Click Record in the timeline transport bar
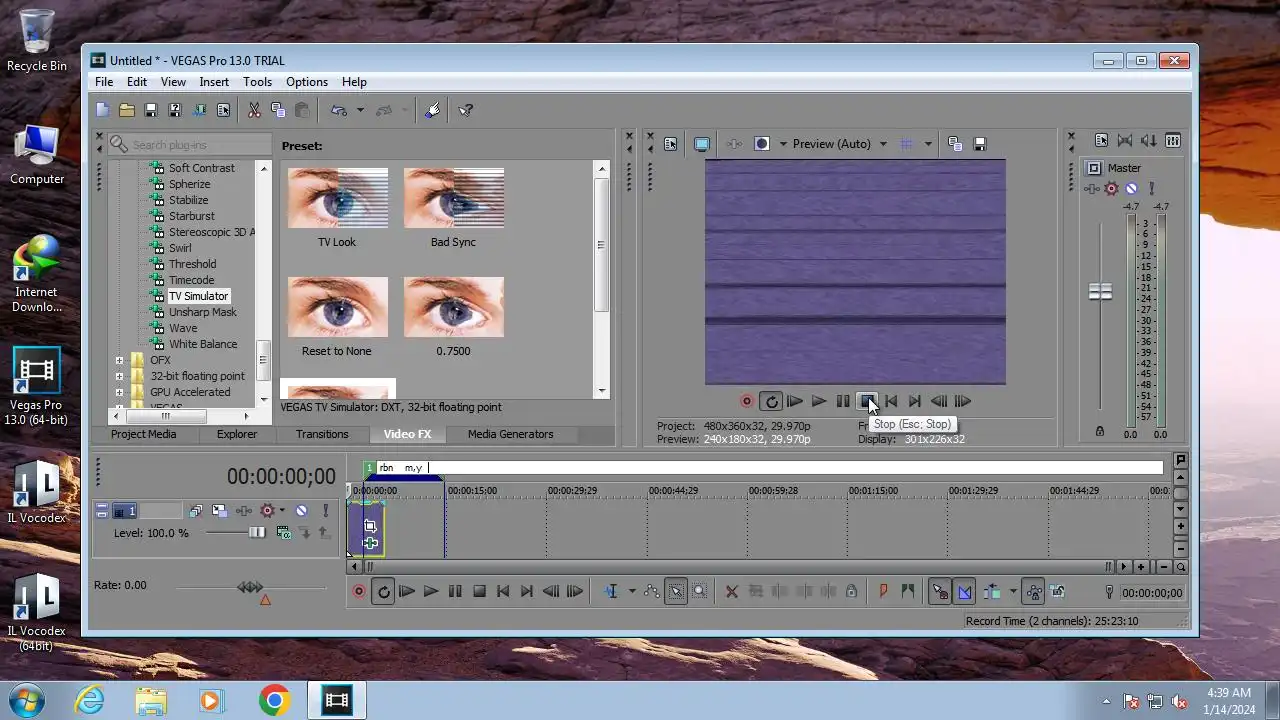Image resolution: width=1280 pixels, height=720 pixels. (x=359, y=592)
